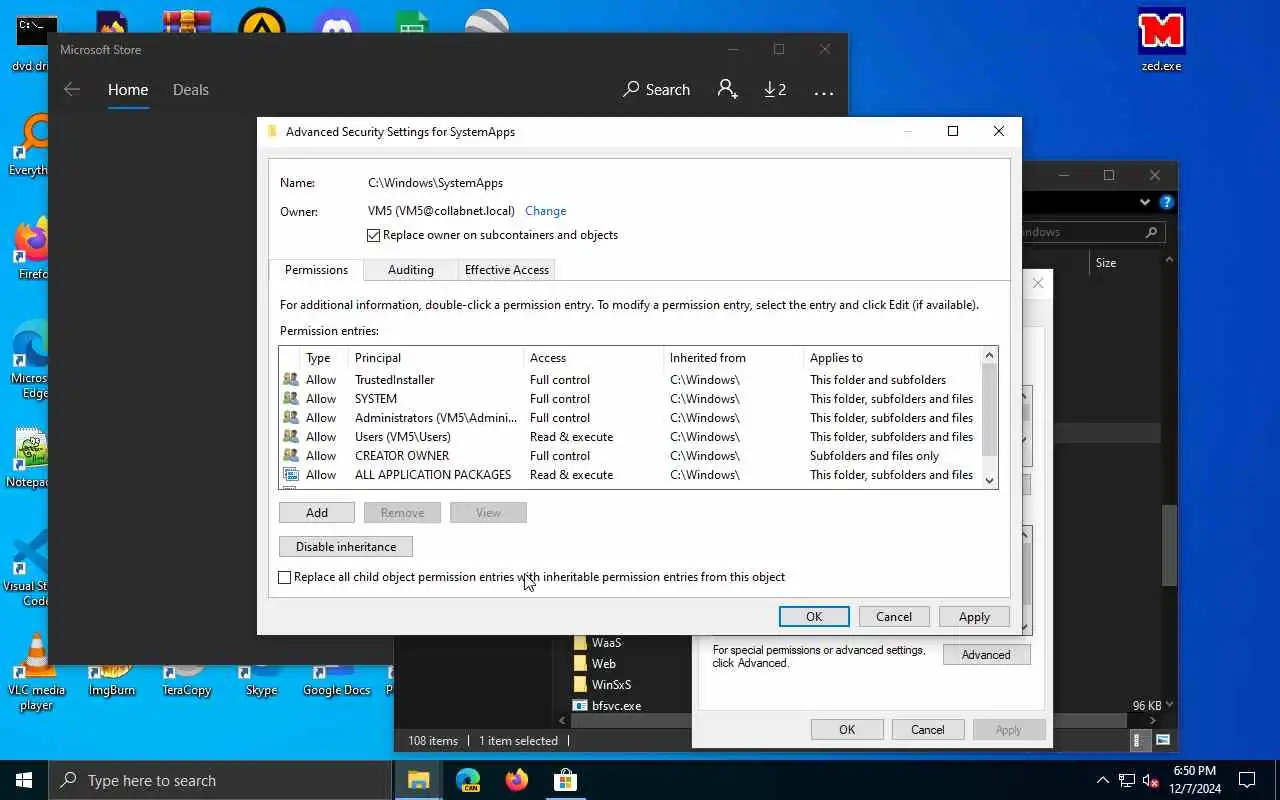The image size is (1280, 800).
Task: Open the Windows Start menu
Action: point(24,780)
